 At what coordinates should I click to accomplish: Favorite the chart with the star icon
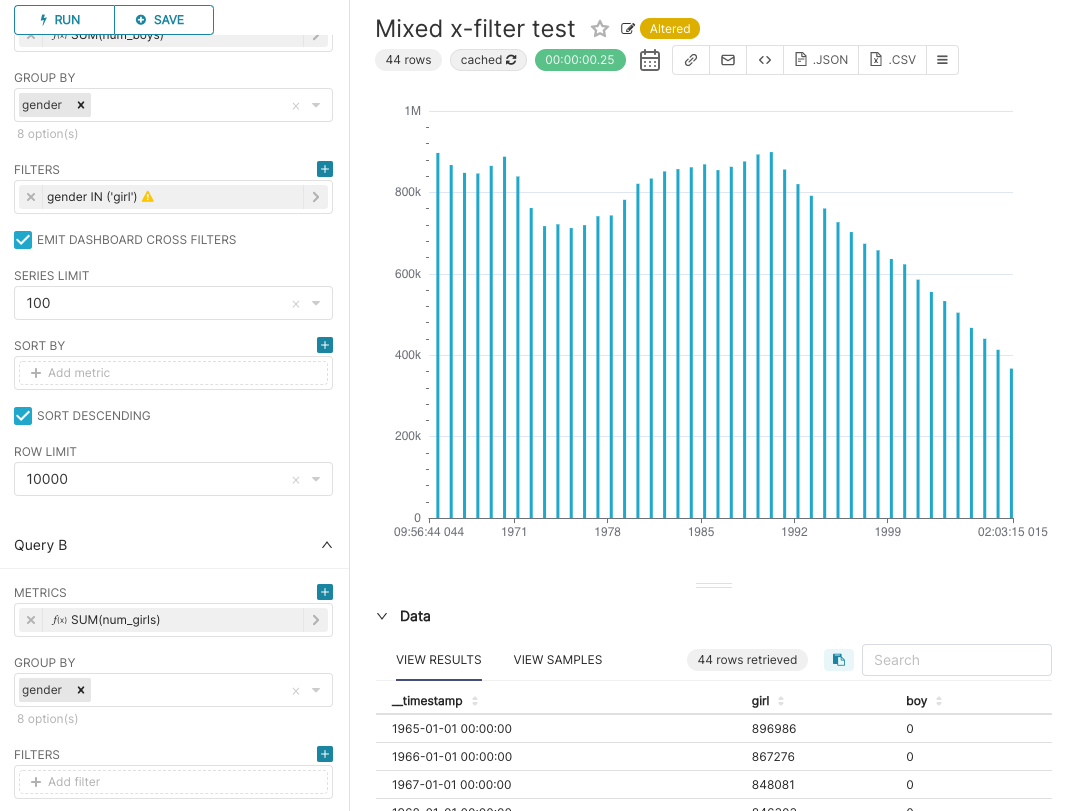600,29
